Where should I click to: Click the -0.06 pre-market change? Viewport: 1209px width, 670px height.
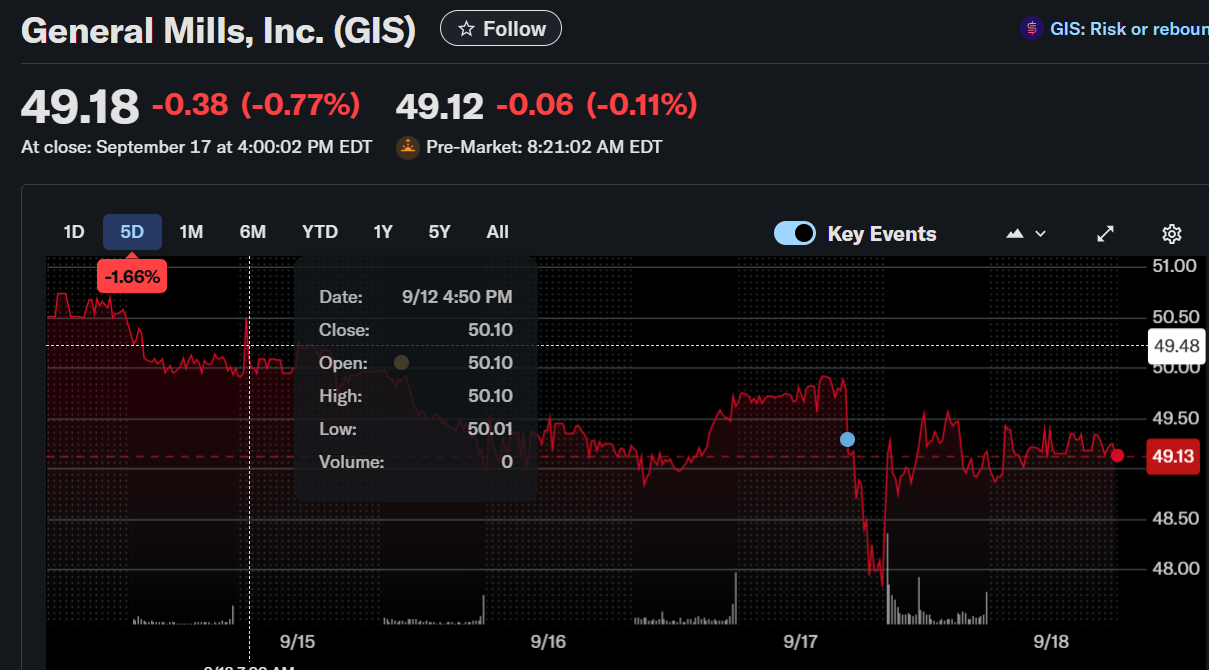535,104
